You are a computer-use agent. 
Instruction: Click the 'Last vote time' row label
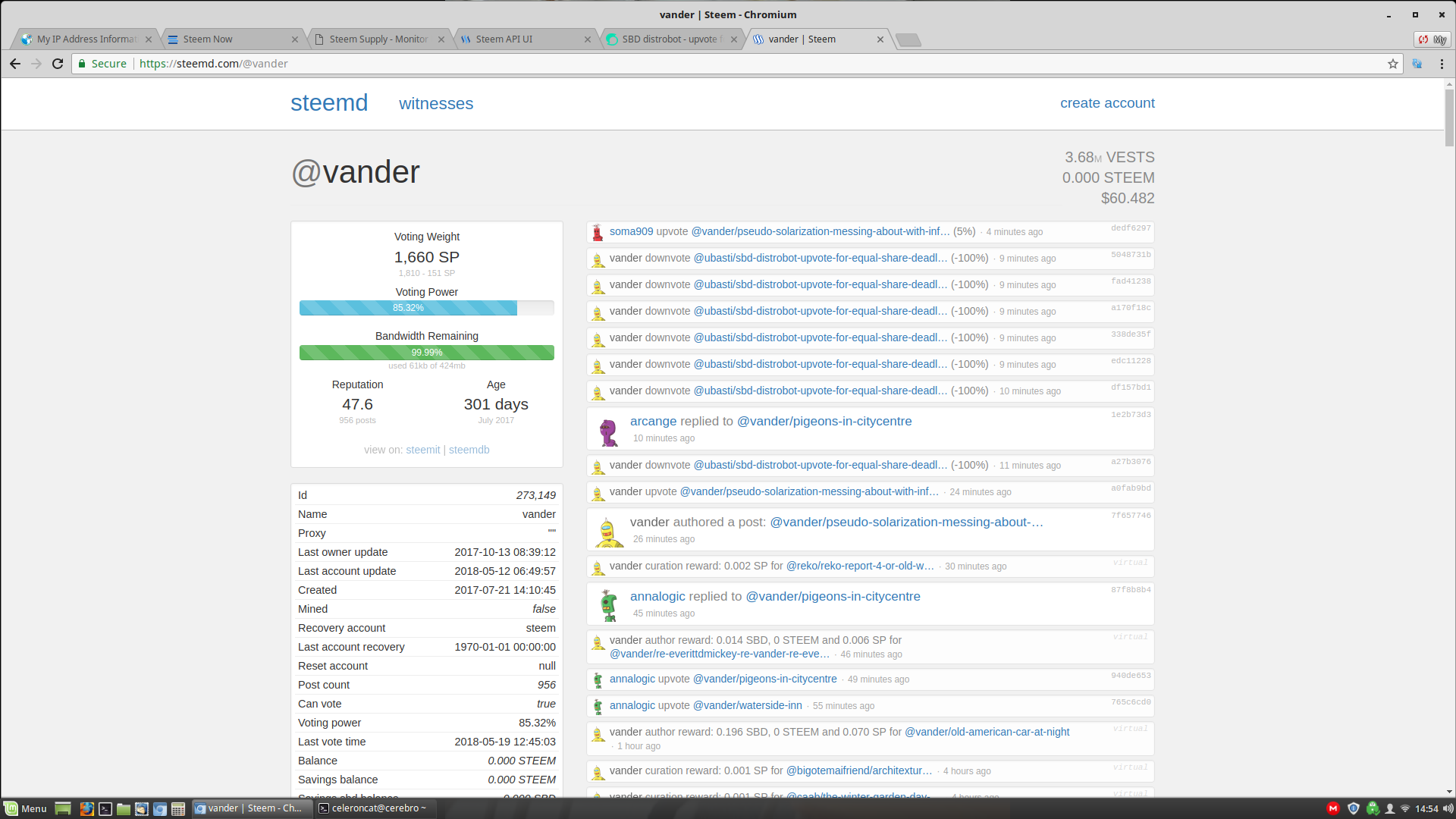[x=332, y=742]
